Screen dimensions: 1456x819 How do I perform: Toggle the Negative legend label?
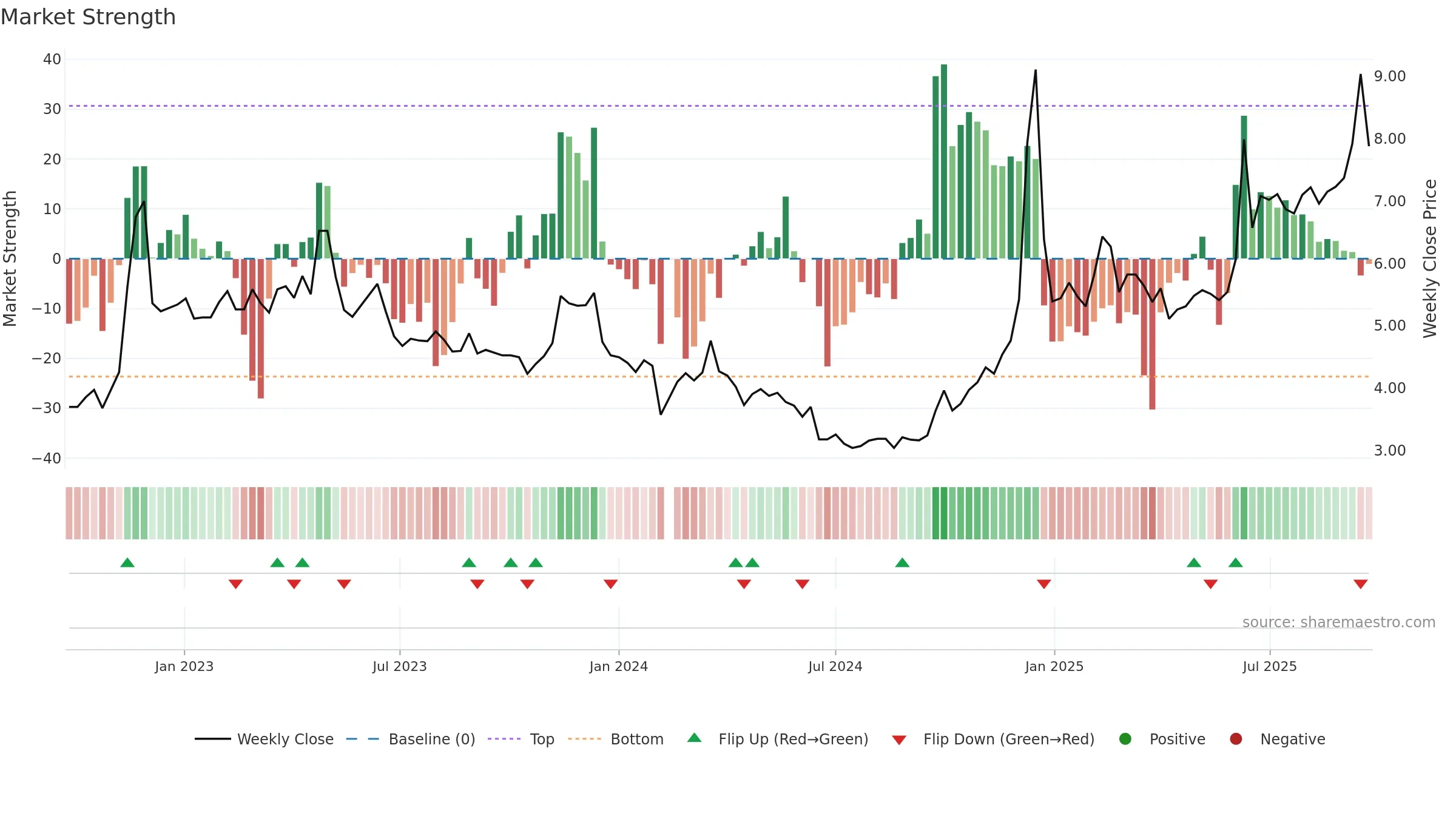click(1293, 739)
